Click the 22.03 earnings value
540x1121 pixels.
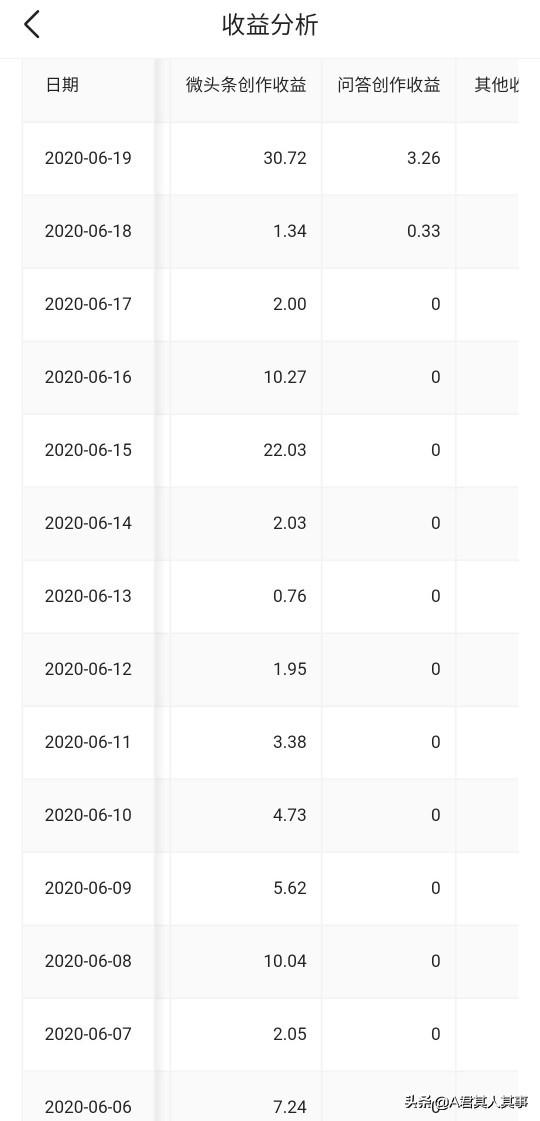point(285,450)
